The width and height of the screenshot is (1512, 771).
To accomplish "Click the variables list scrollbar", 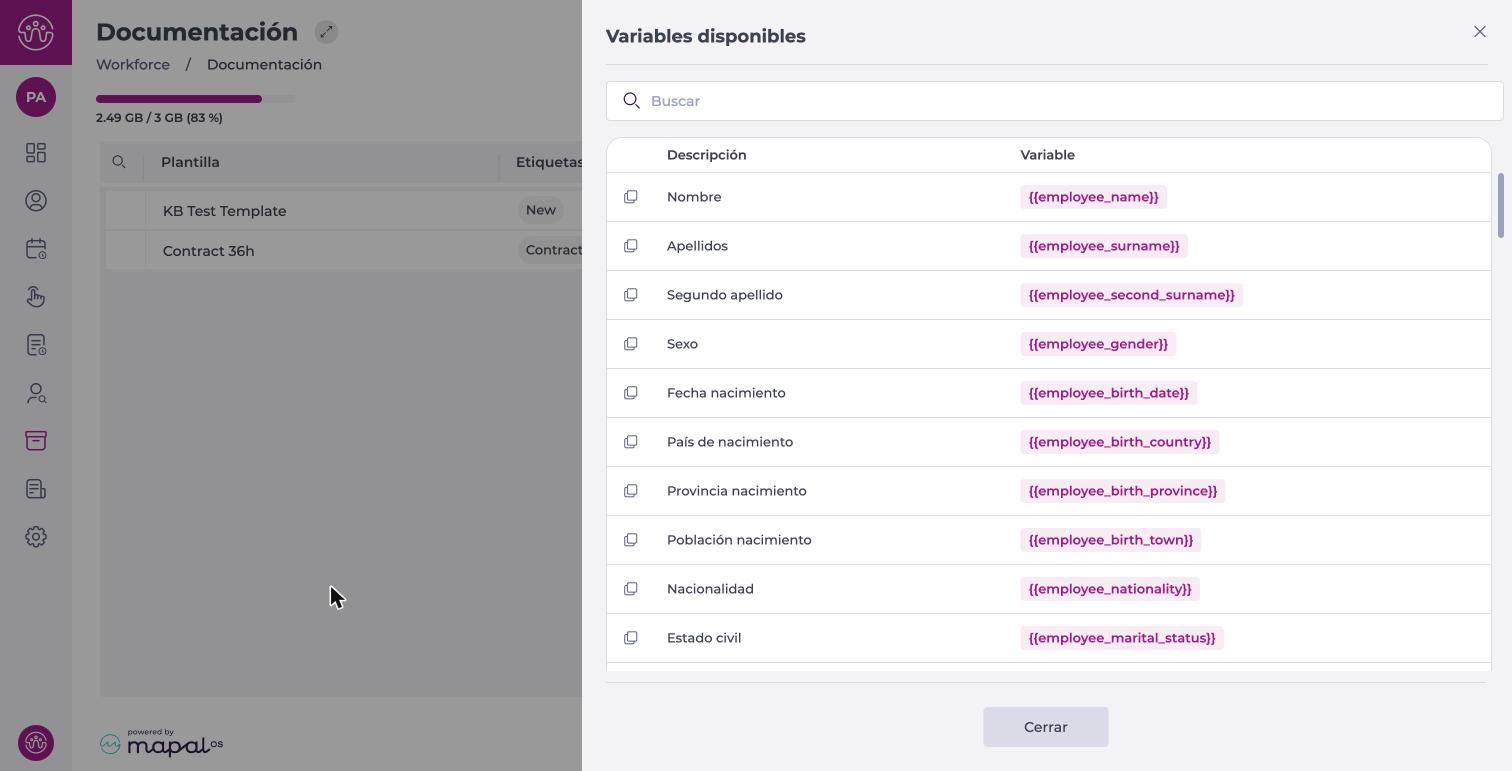I will [1500, 206].
